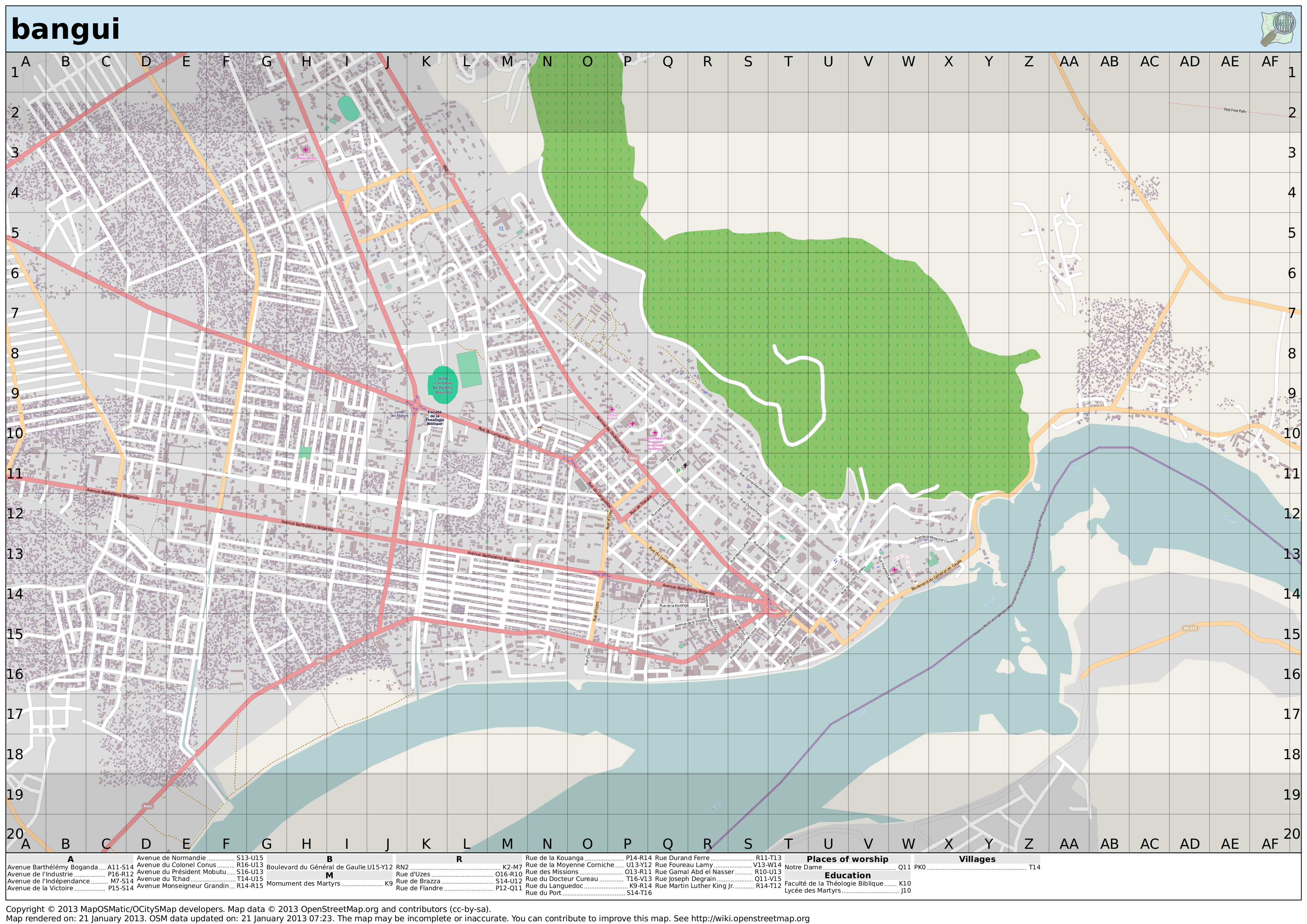Click the 'Faculté de la Théologie Biblique' map label
Viewport: 1307px width, 924px height.
(x=434, y=418)
